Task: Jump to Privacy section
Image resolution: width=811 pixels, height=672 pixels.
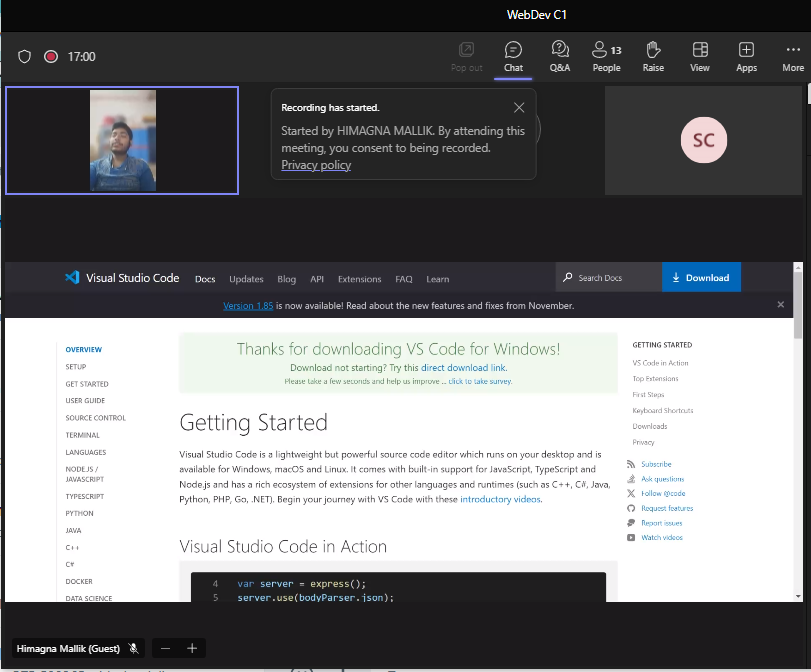Action: coord(643,442)
